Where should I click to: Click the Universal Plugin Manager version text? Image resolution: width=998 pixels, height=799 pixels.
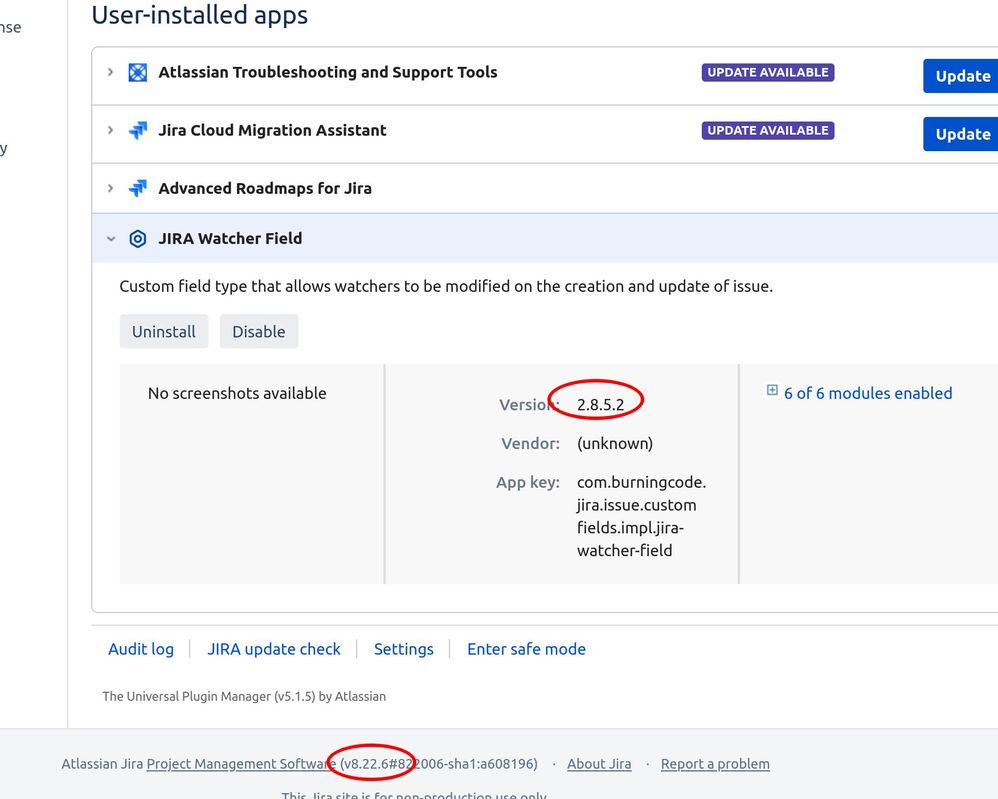coord(244,696)
